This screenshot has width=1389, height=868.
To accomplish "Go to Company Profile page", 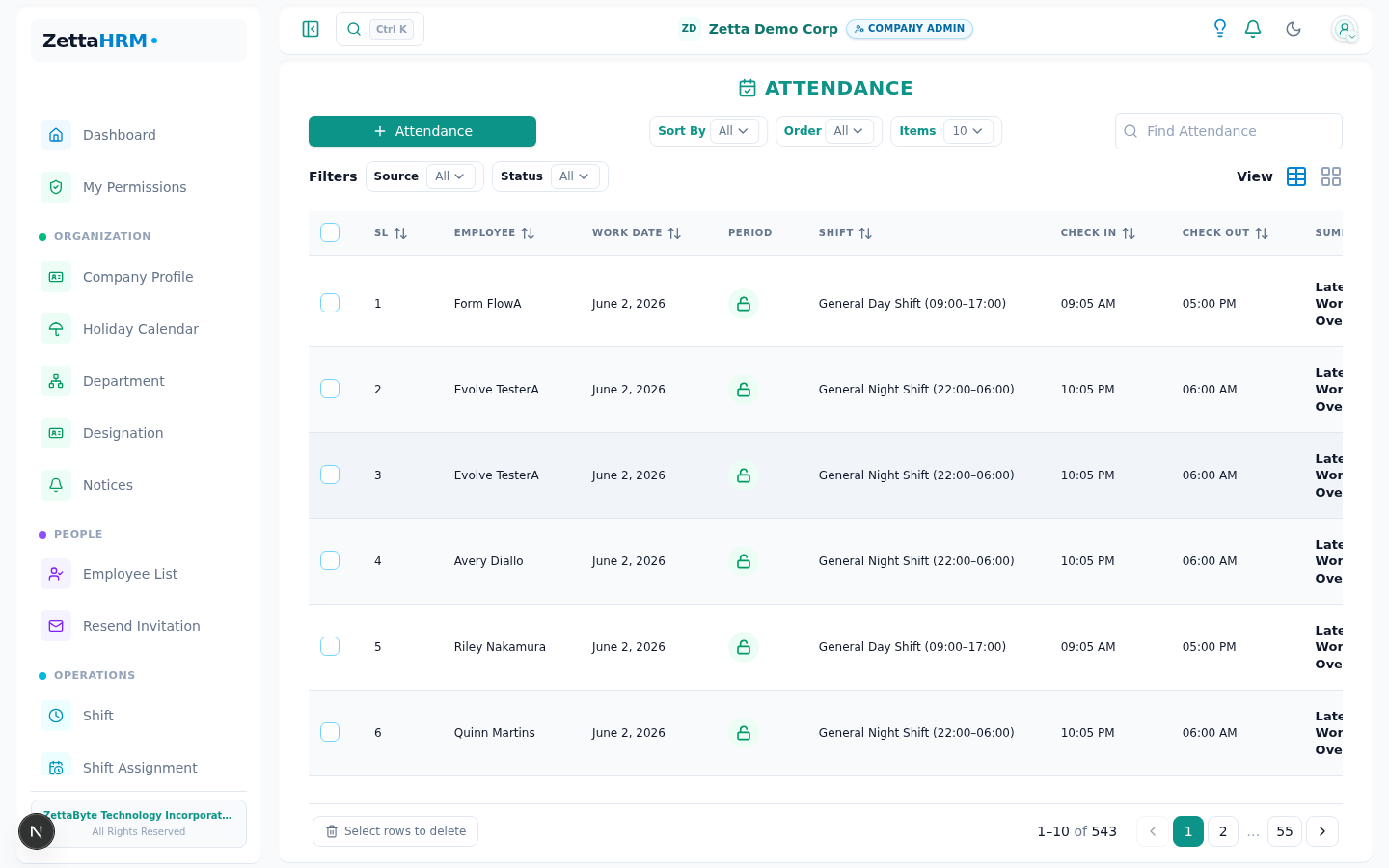I will point(139,277).
